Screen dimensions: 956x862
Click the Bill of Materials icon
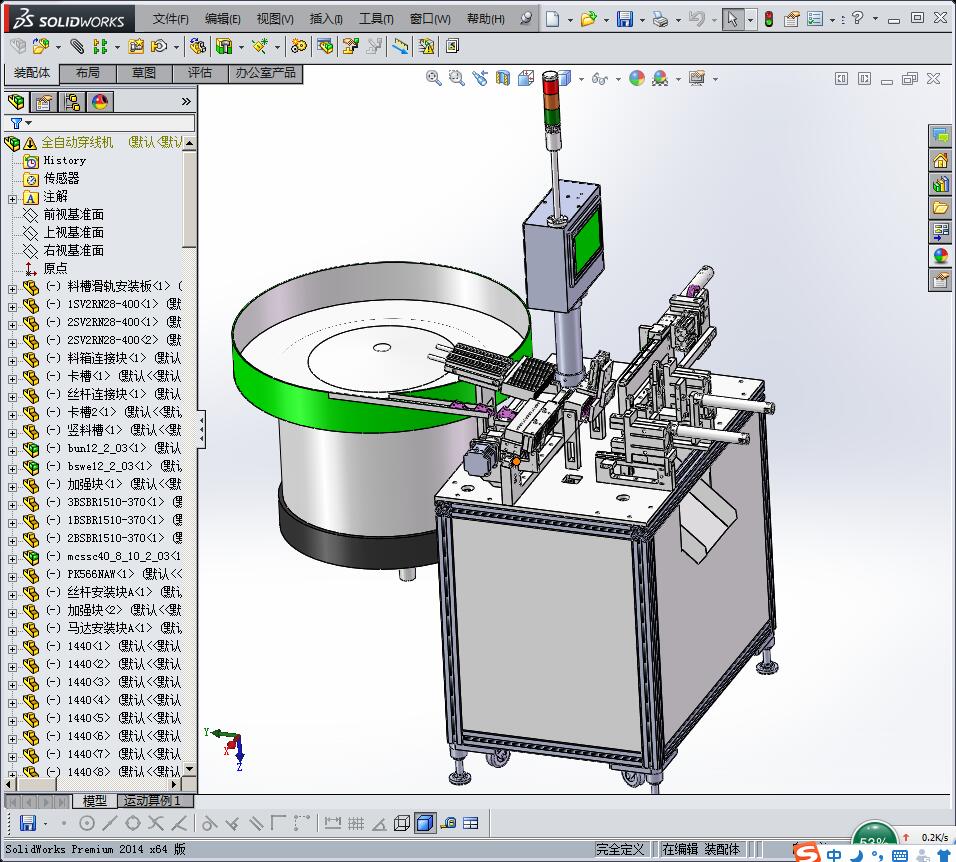[x=326, y=46]
